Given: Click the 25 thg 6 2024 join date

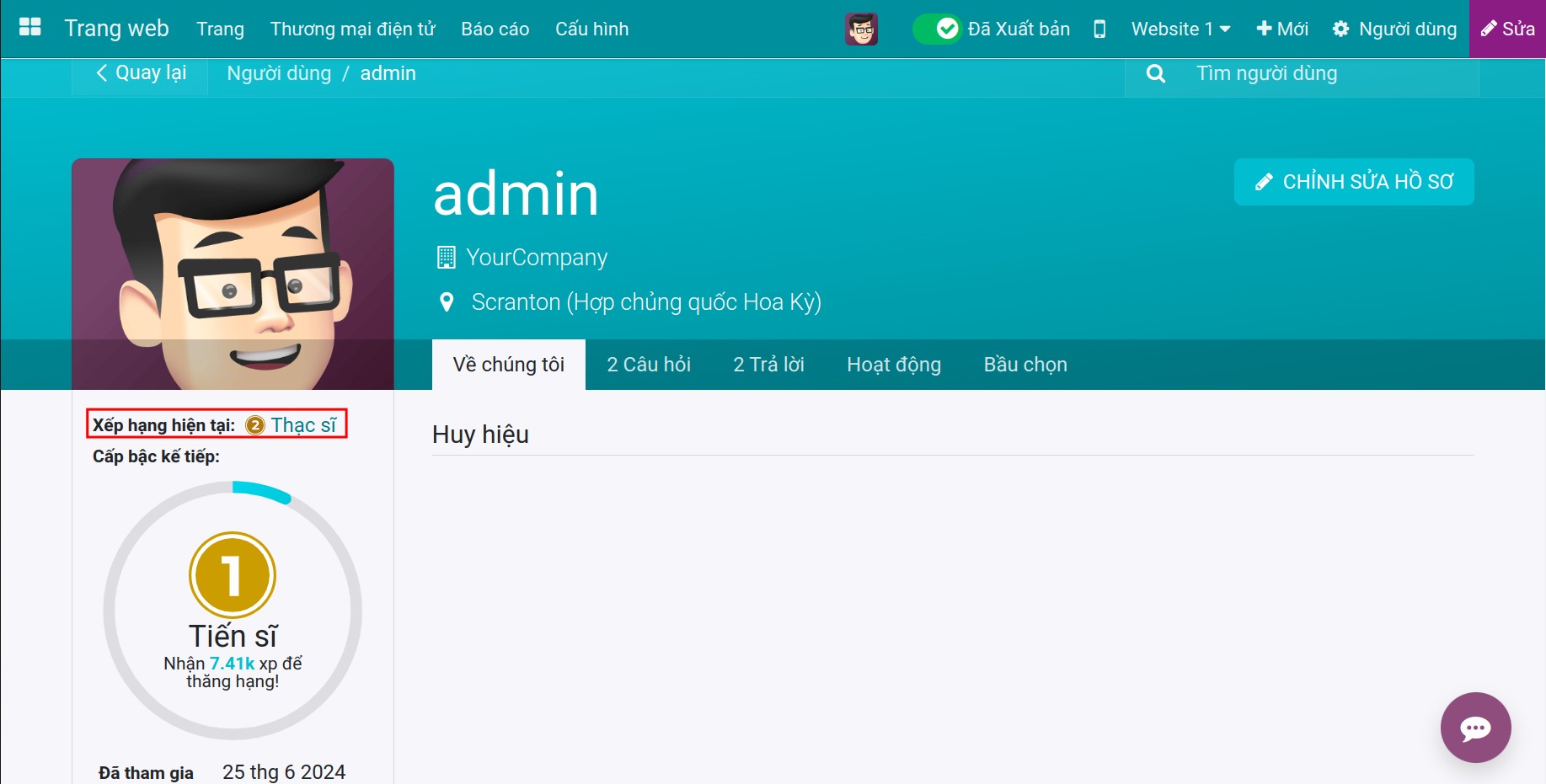Looking at the screenshot, I should click(284, 772).
